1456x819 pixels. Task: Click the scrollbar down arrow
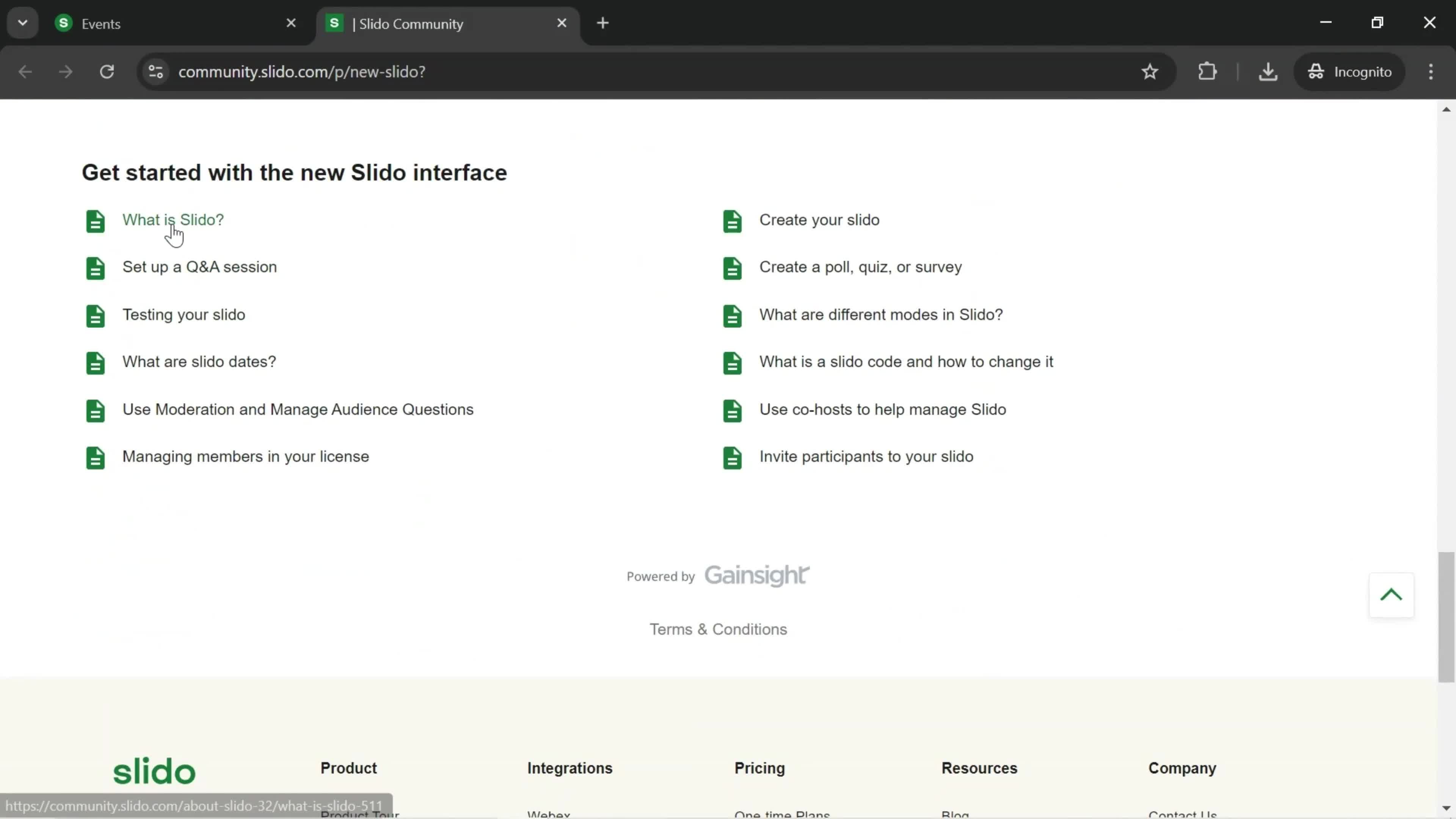[x=1446, y=808]
